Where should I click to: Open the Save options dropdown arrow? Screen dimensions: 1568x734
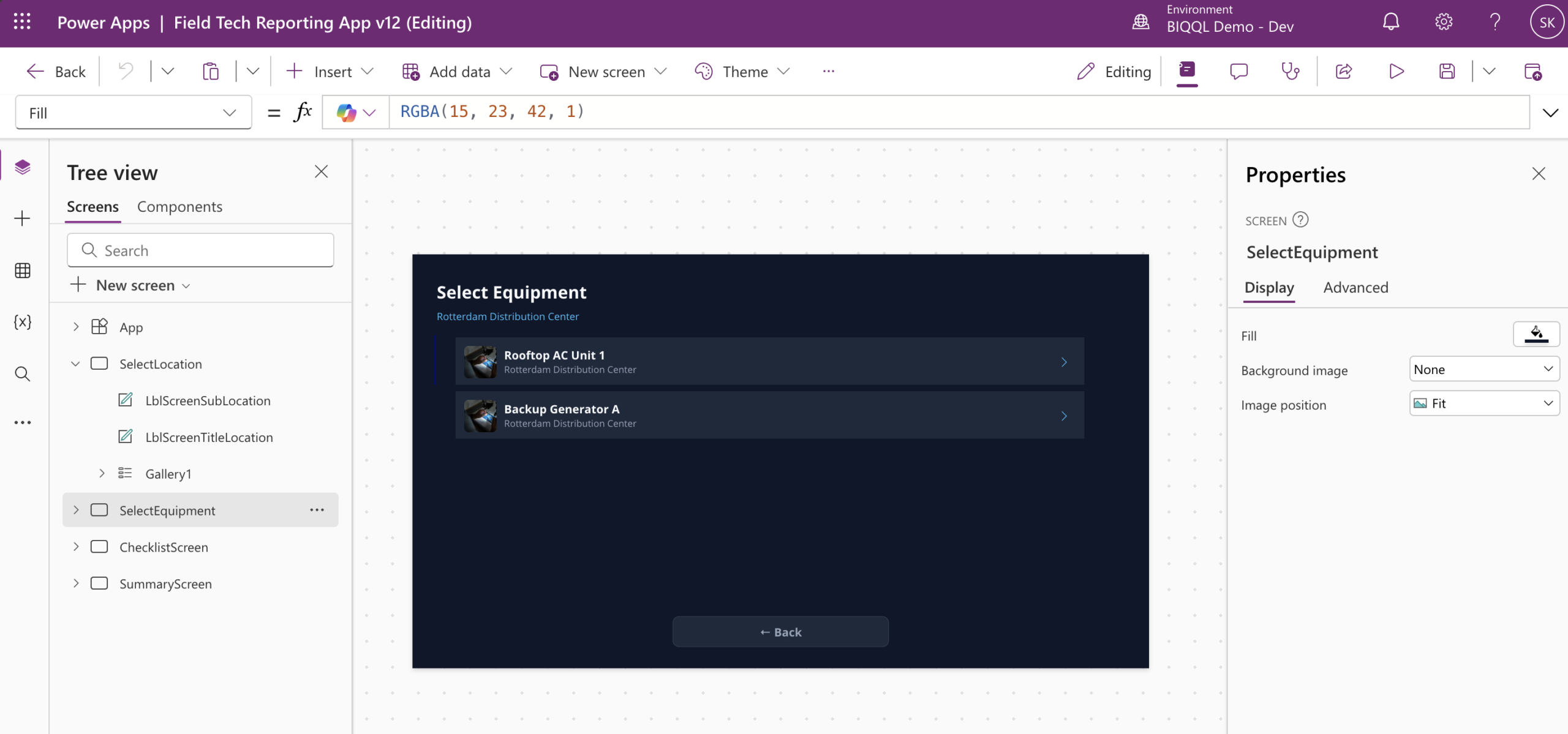point(1489,72)
